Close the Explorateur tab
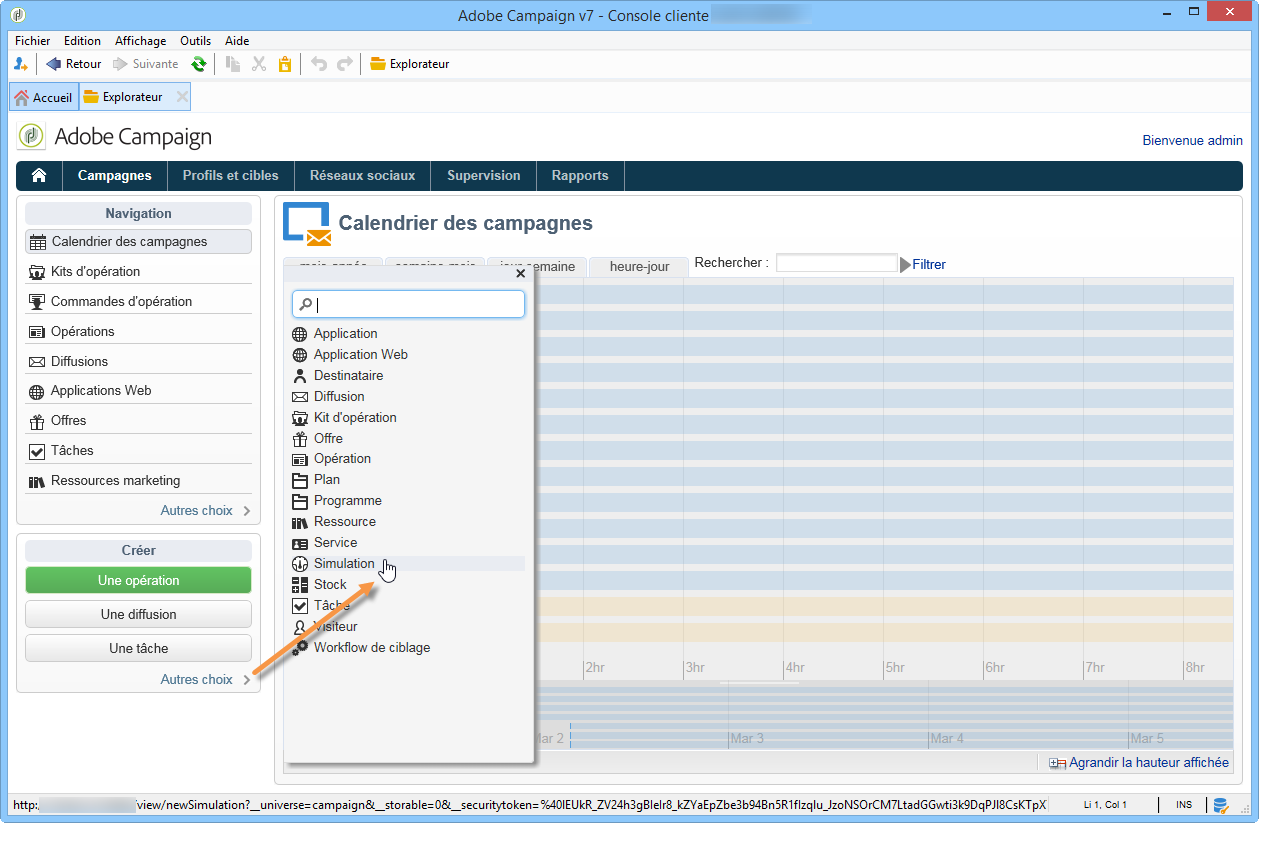Screen dimensions: 1288x848 (181, 97)
